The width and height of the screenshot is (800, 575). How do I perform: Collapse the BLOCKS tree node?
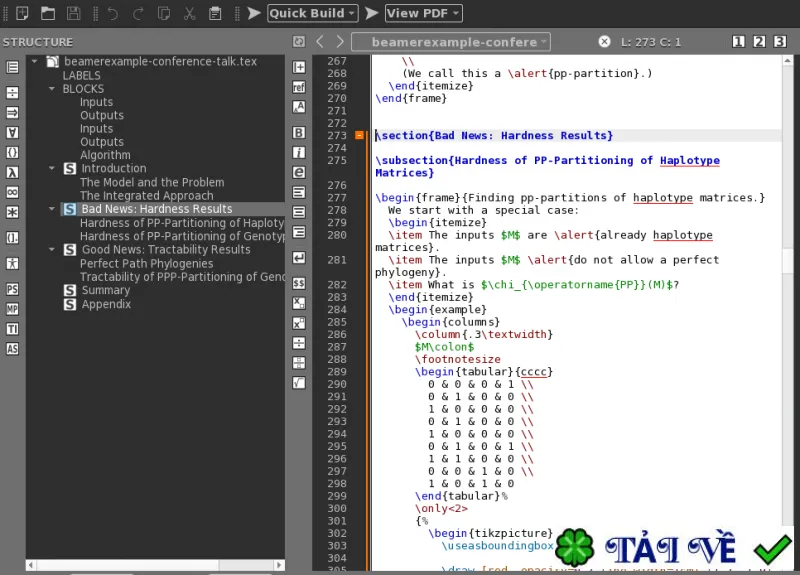(52, 89)
